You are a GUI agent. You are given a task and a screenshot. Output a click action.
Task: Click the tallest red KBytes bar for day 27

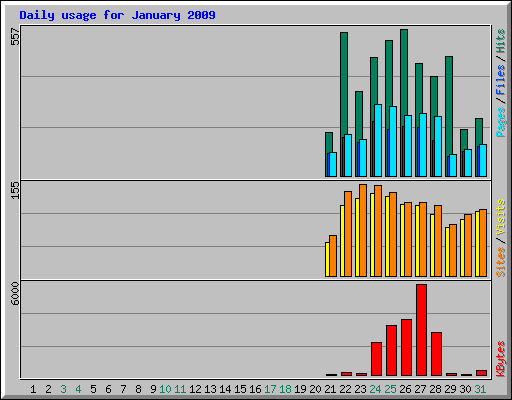(x=421, y=330)
